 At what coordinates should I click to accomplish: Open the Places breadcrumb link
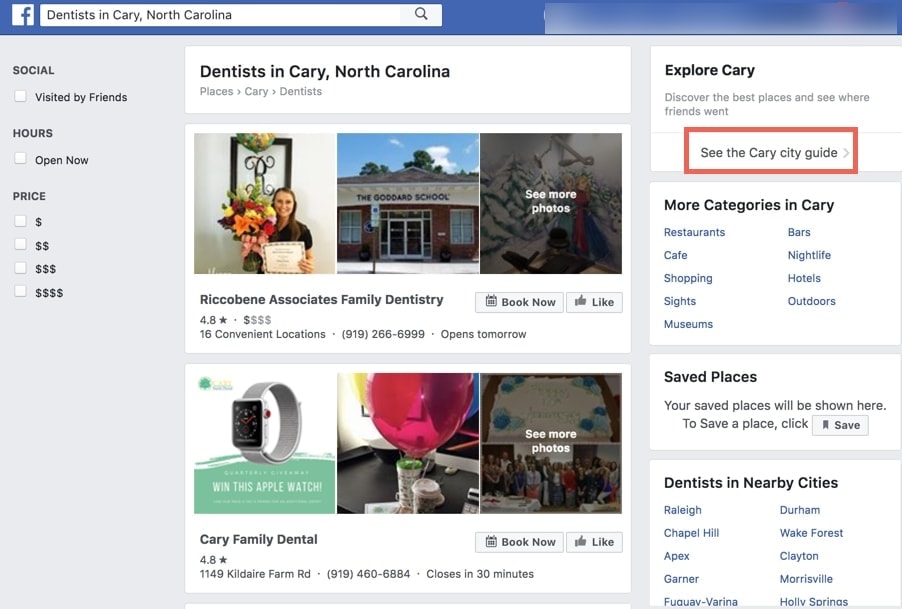pyautogui.click(x=216, y=91)
